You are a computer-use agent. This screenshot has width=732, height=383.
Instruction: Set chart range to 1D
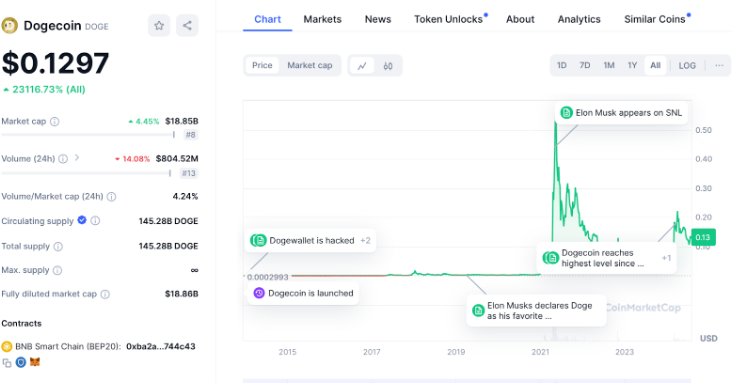[562, 65]
